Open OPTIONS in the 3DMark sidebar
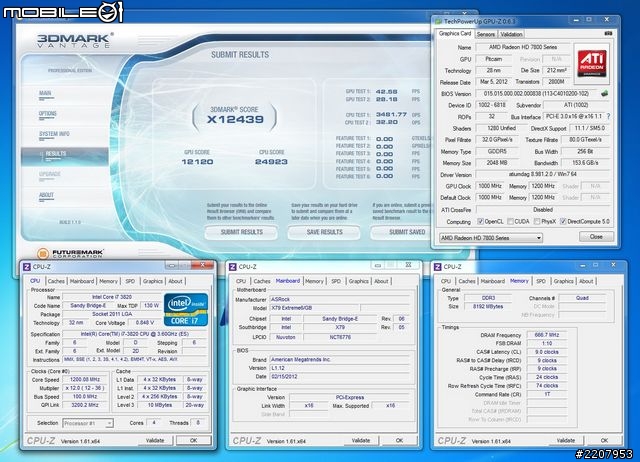 tap(48, 114)
